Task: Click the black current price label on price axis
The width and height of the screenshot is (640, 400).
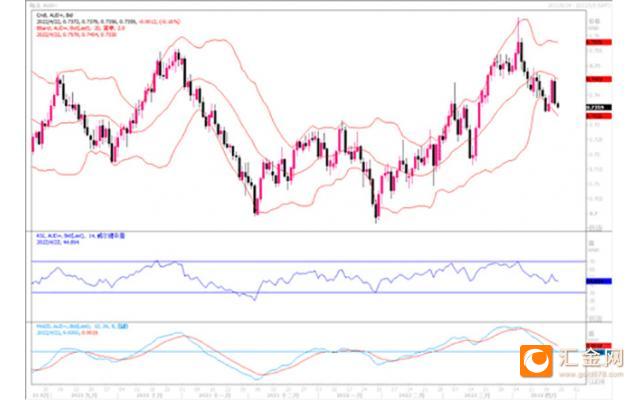Action: (x=599, y=108)
